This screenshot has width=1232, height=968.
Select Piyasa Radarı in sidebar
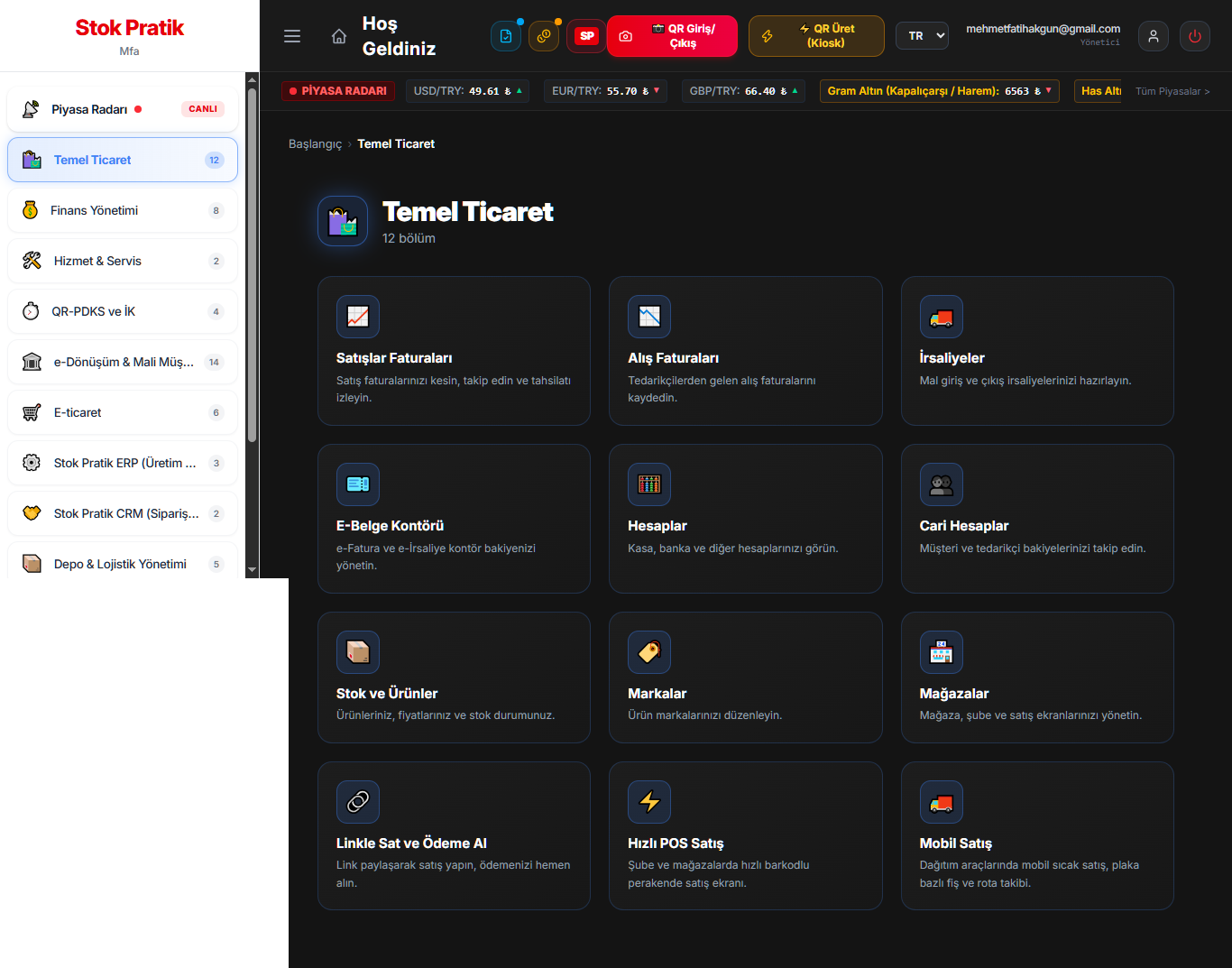[x=123, y=109]
